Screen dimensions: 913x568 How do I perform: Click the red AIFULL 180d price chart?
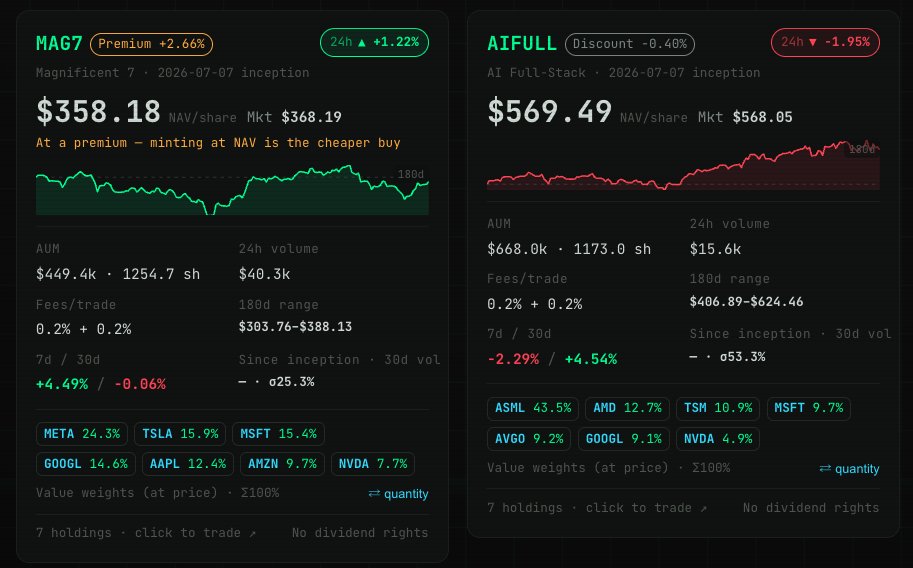tap(683, 165)
